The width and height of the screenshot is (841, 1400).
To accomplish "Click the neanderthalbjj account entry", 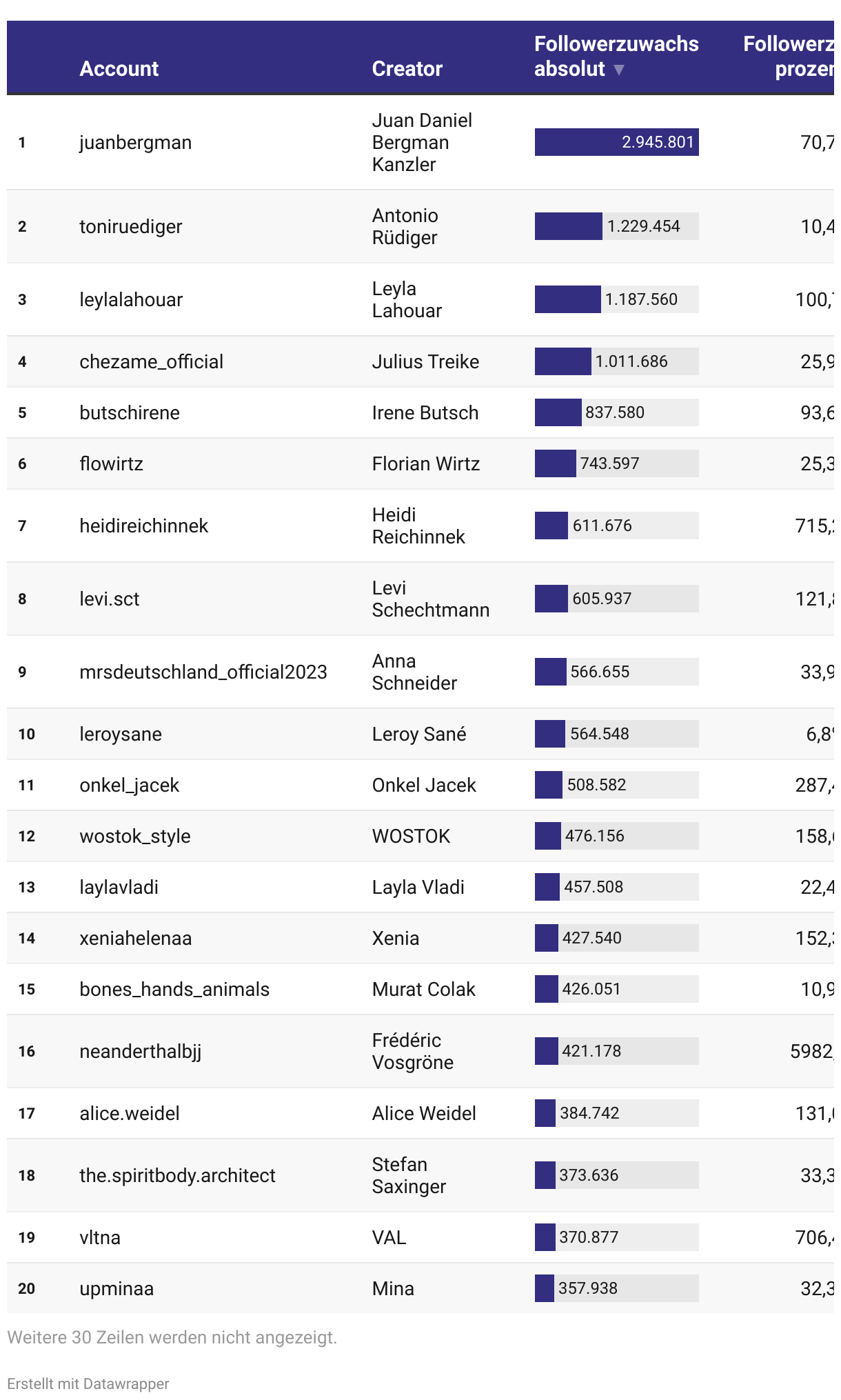I will (x=141, y=1051).
